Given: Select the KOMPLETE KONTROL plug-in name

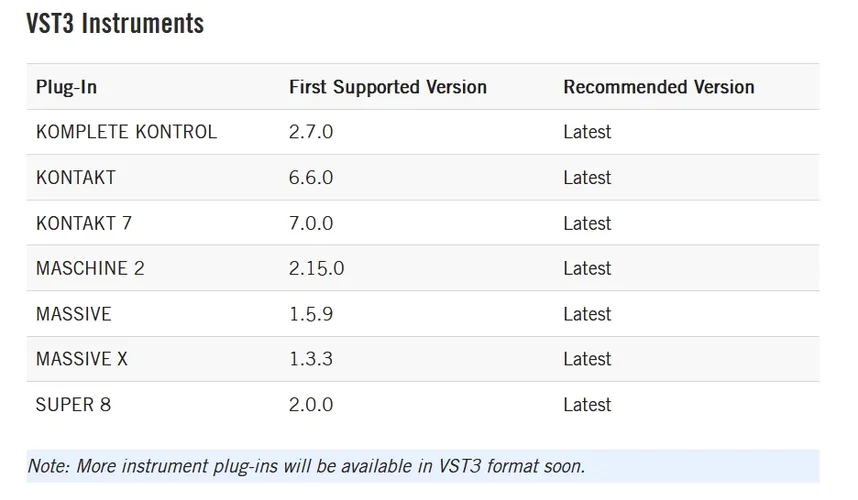Looking at the screenshot, I should [126, 132].
